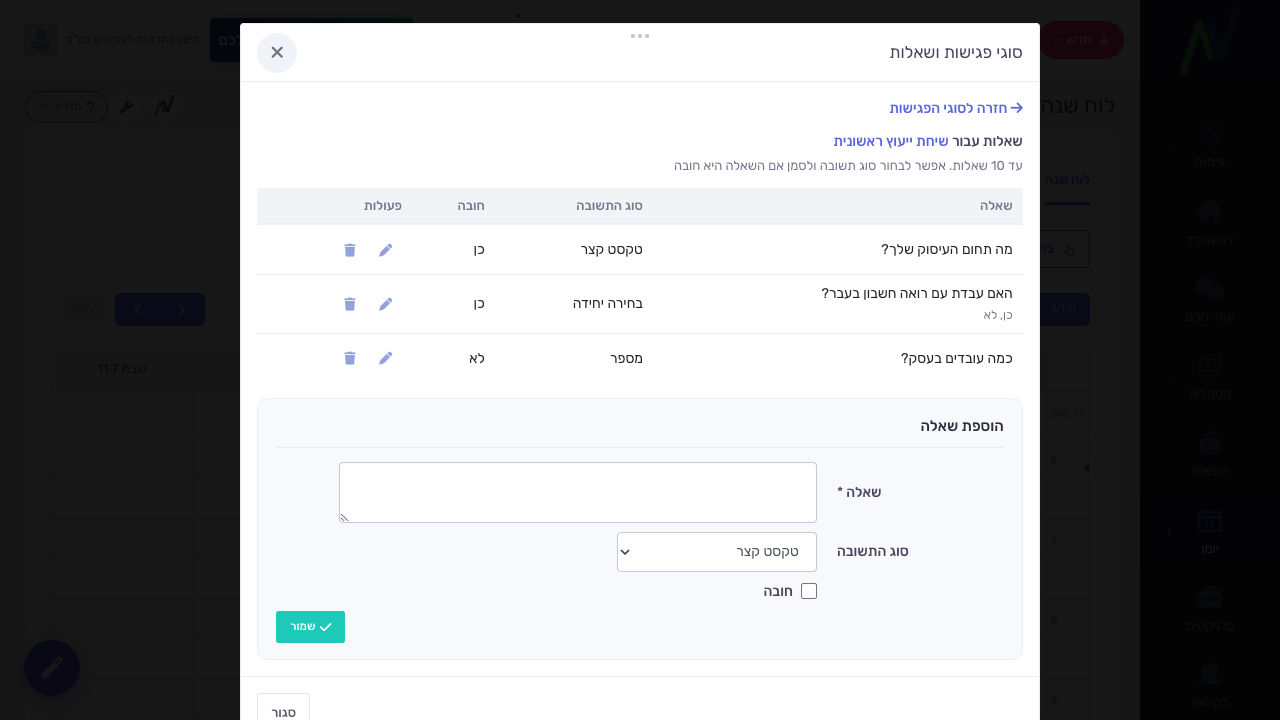Open the 'שיחת ייעוץ ראשונית' meeting type link
The width and height of the screenshot is (1280, 720).
891,141
